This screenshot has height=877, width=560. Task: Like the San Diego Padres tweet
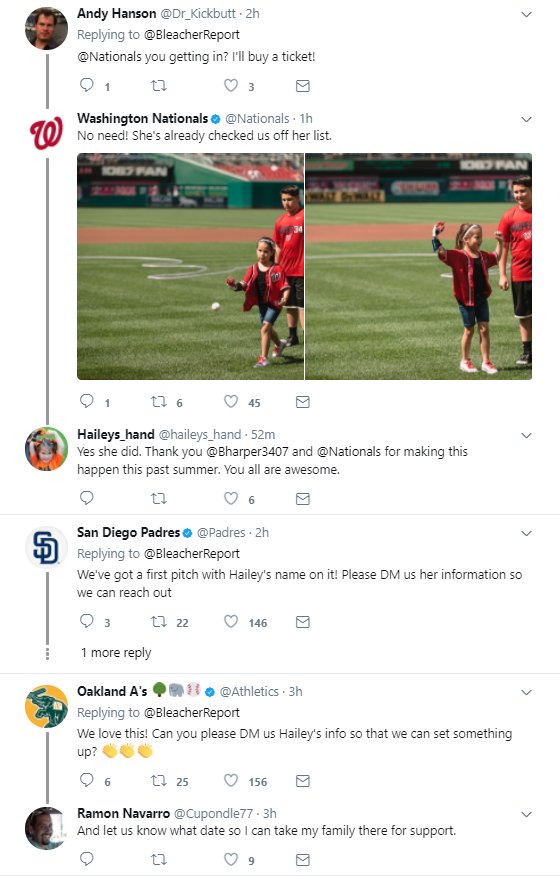[x=231, y=621]
